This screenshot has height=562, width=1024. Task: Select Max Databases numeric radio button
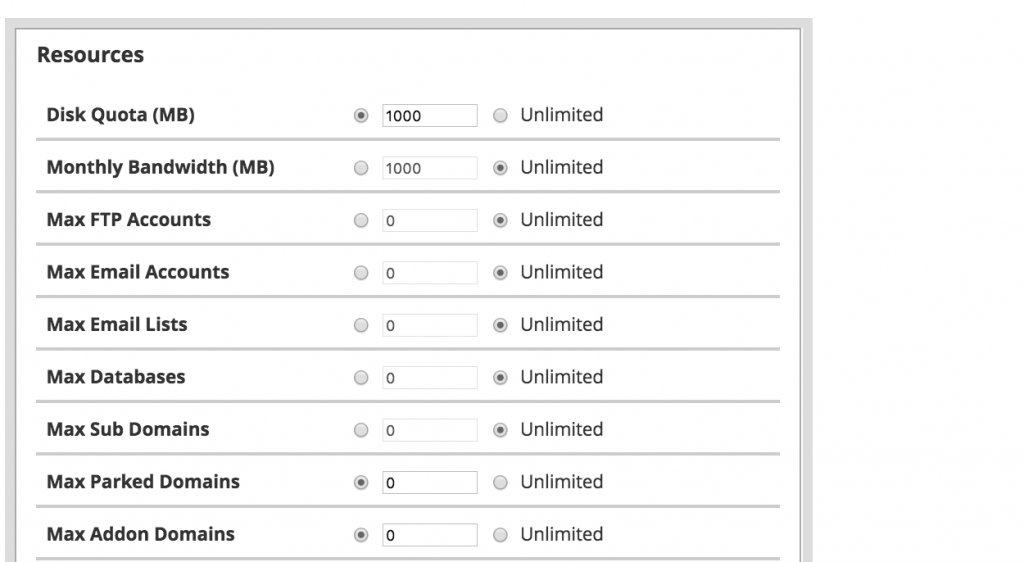tap(361, 378)
